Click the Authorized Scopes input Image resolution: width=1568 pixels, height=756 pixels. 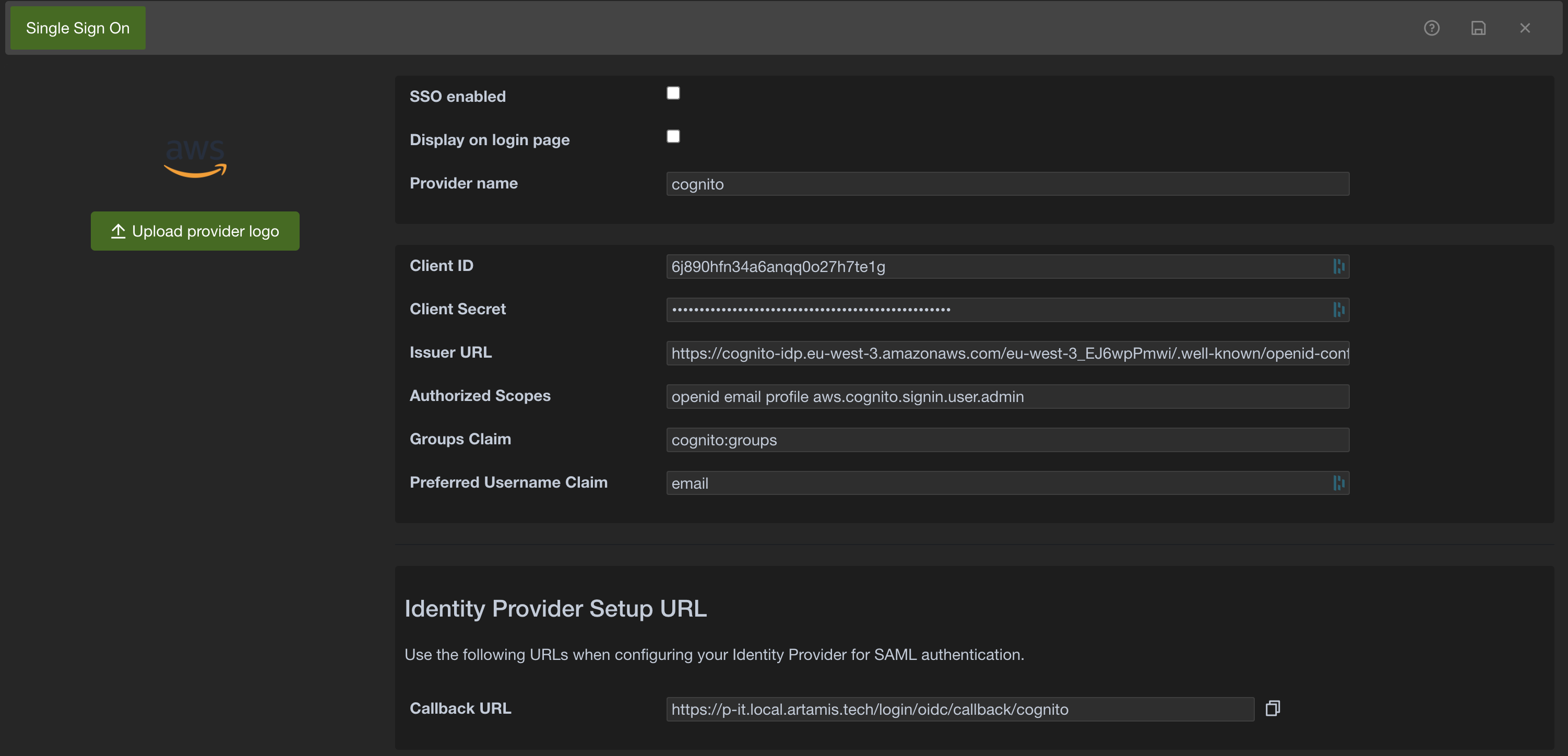pos(1007,397)
